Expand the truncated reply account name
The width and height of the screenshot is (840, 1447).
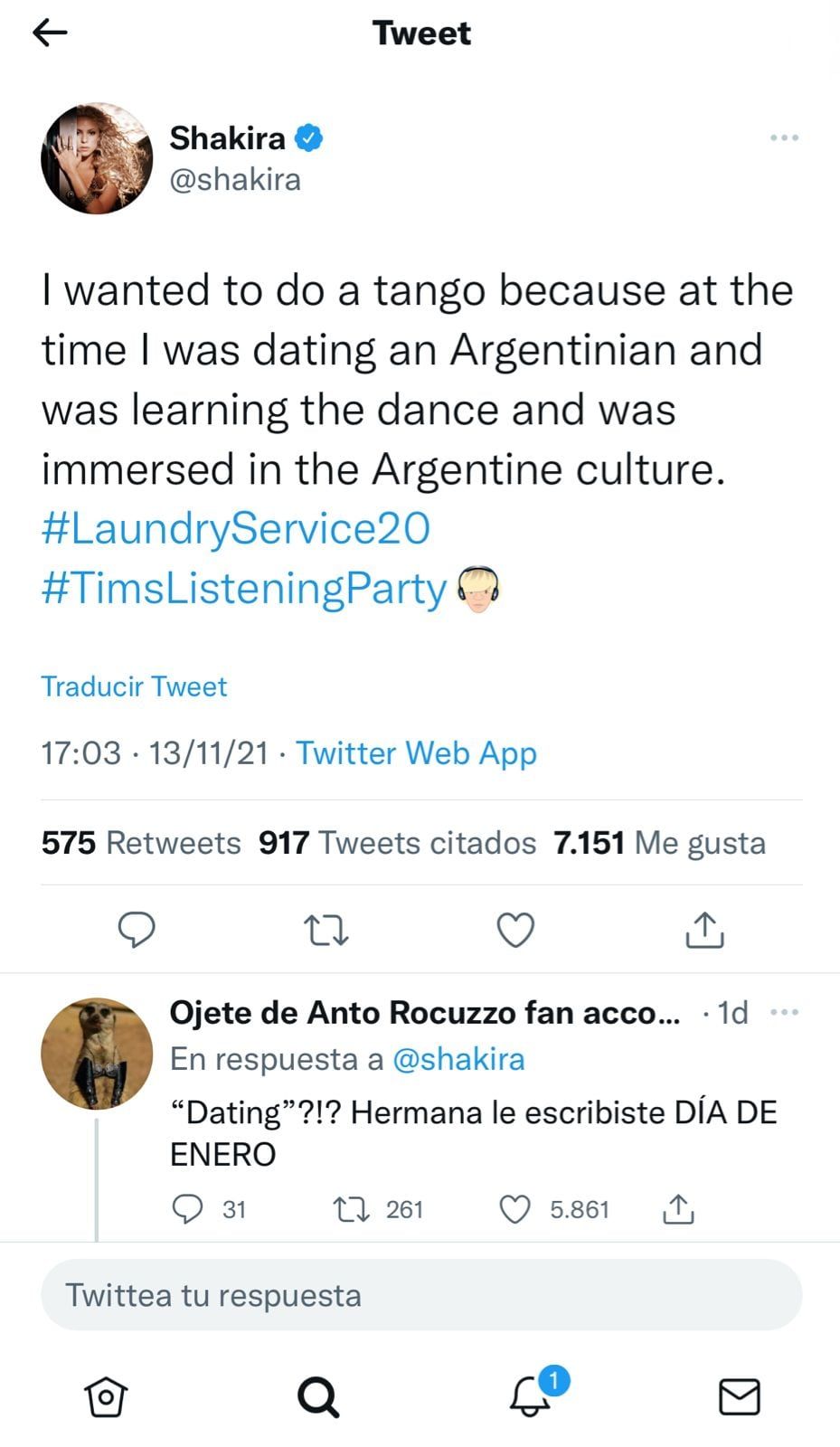pyautogui.click(x=422, y=1013)
